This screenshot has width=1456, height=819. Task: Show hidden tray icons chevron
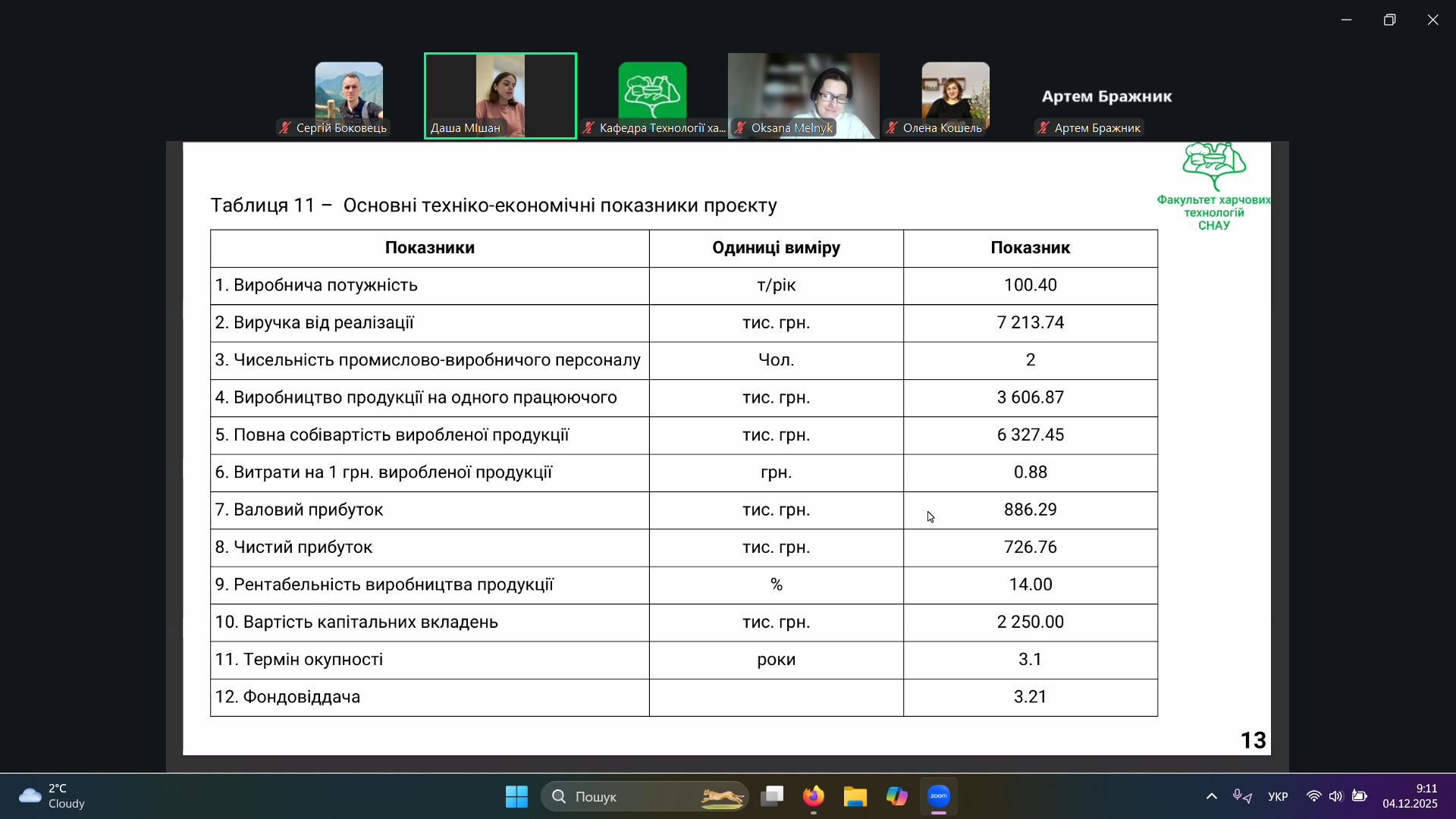click(x=1212, y=796)
